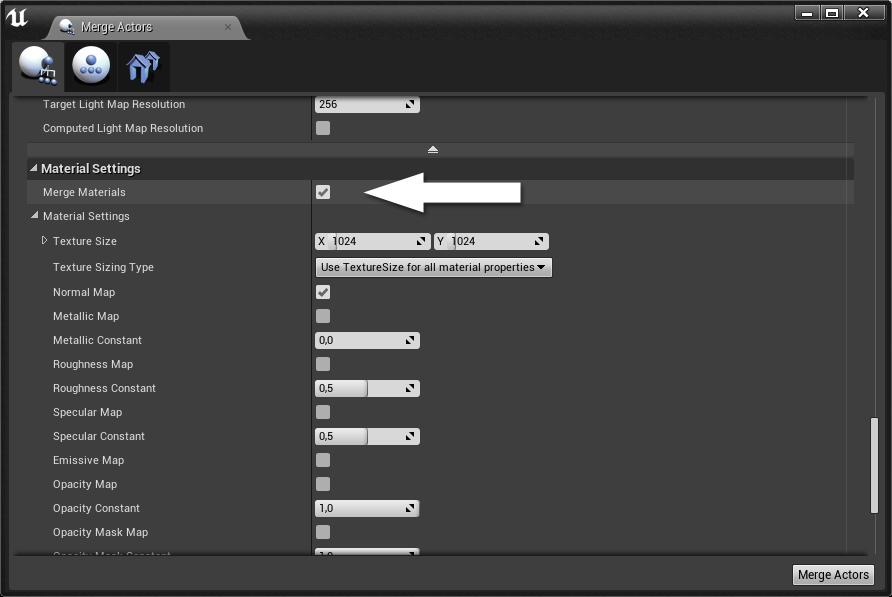Click the Roughness Constant slider
Screen dimensions: 892x597
click(366, 388)
